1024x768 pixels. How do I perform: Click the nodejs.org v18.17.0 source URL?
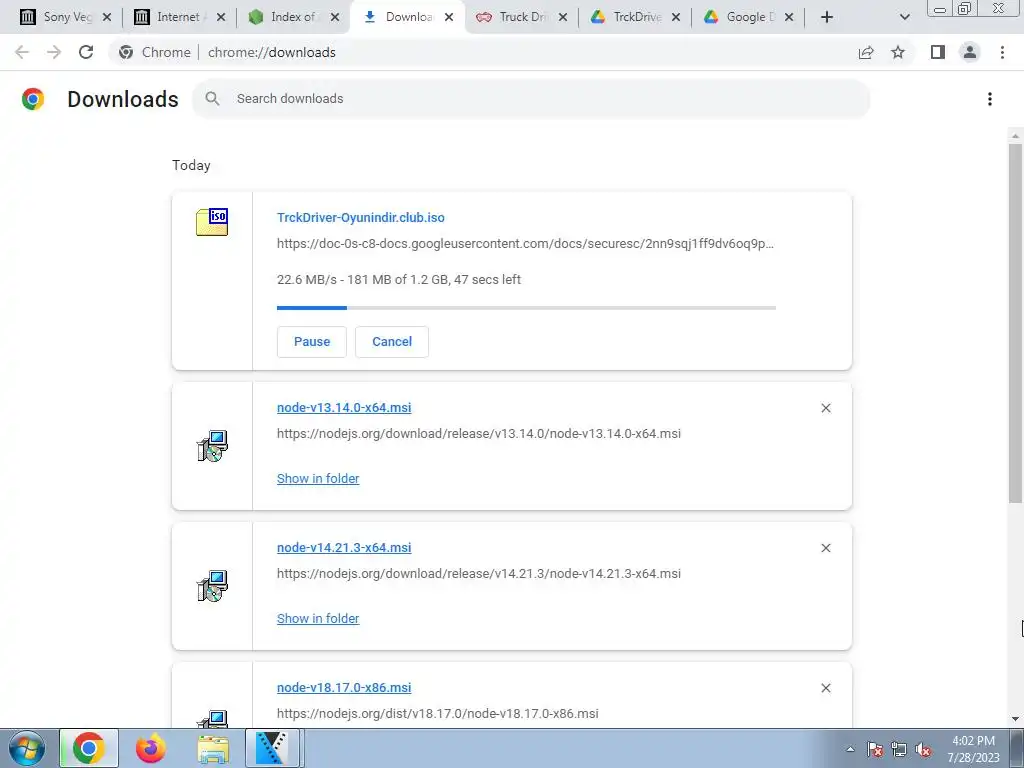pos(438,713)
